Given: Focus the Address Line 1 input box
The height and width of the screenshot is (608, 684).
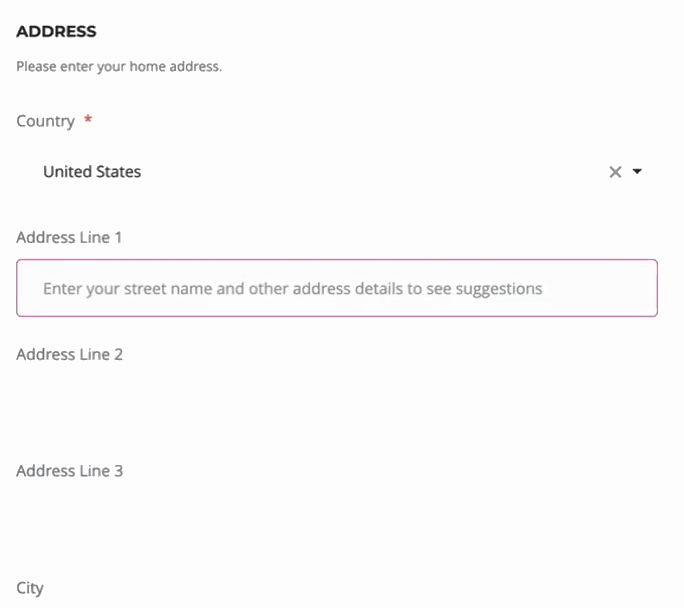Looking at the screenshot, I should (x=337, y=288).
